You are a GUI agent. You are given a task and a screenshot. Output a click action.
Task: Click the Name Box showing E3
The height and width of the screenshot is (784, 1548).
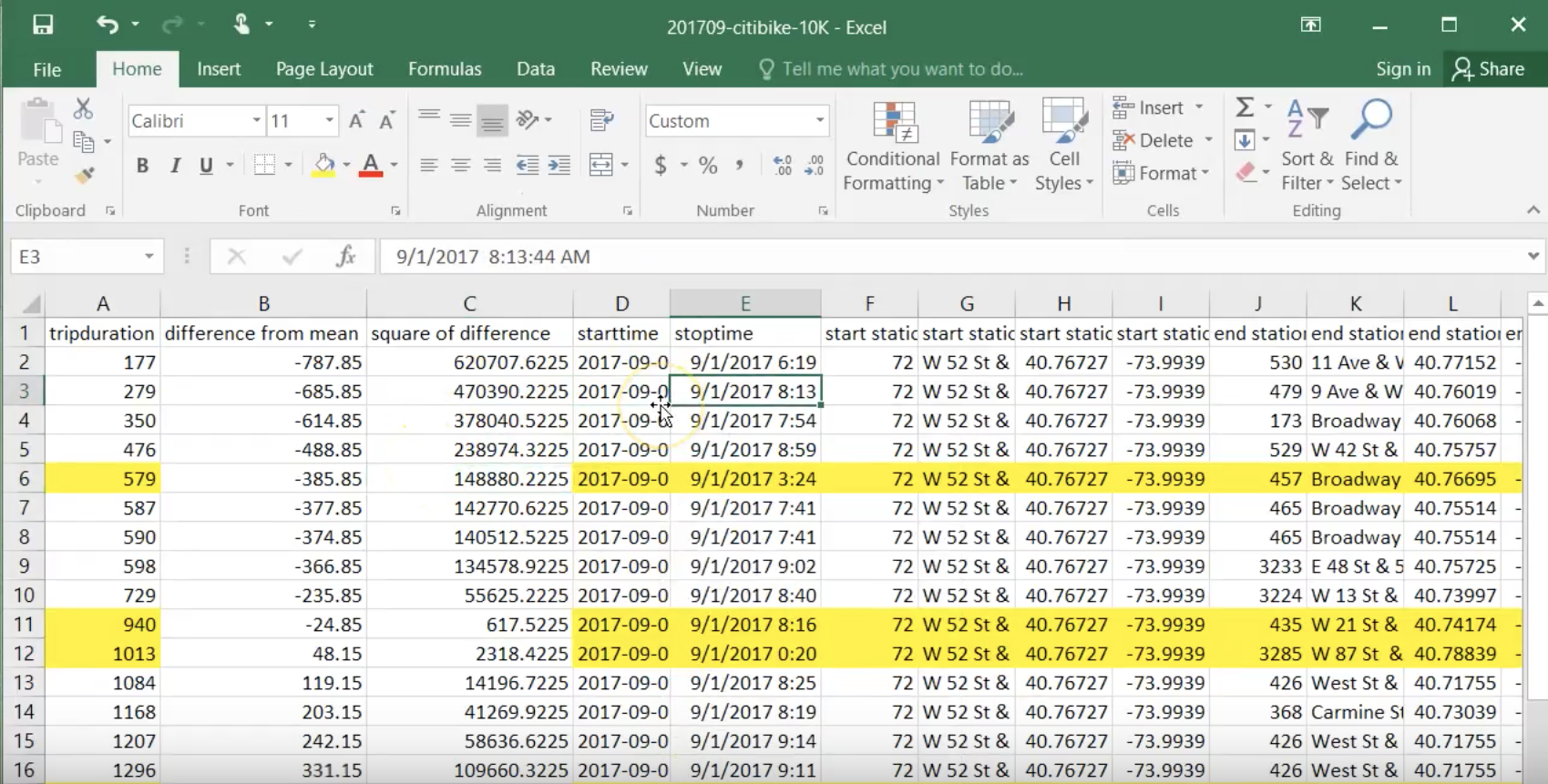pos(87,257)
